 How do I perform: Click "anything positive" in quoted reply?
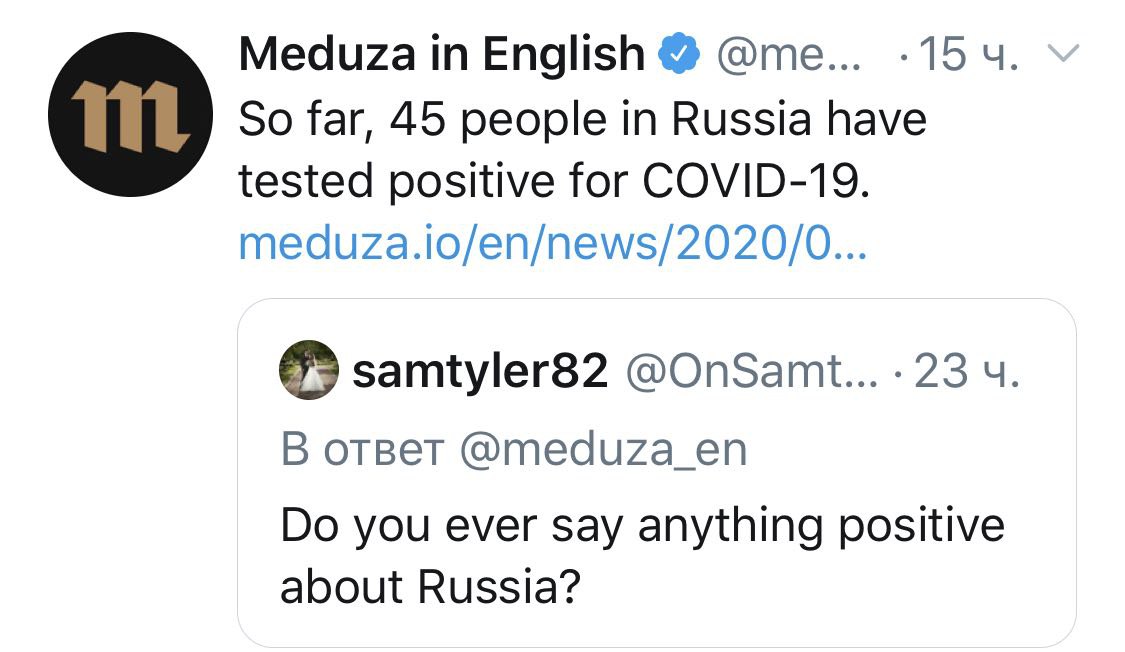click(x=821, y=527)
